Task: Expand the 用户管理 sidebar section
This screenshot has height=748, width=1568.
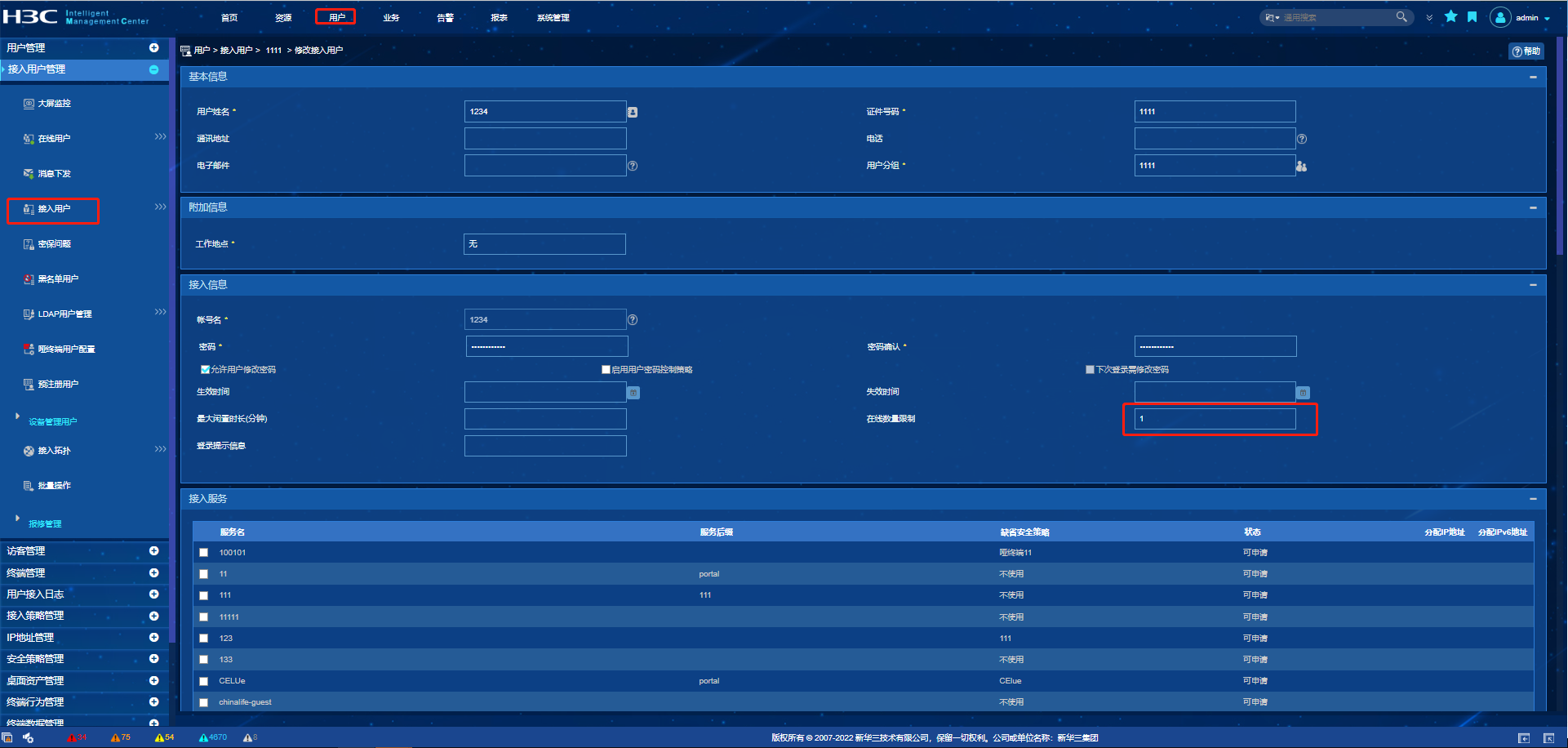Action: click(153, 48)
